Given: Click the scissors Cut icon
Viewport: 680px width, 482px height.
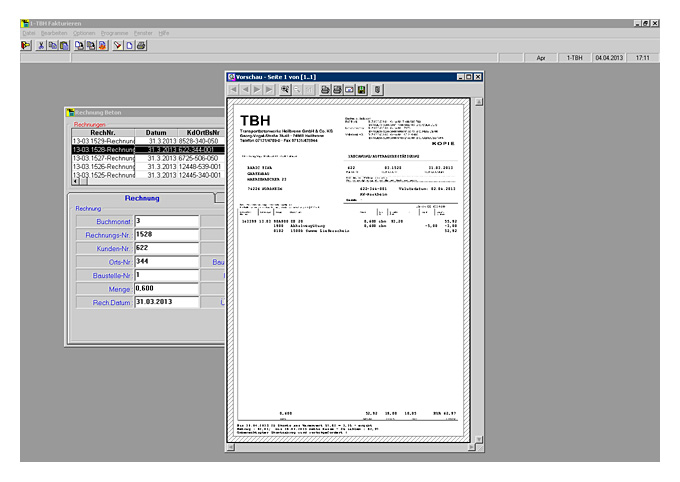Looking at the screenshot, I should (x=41, y=45).
